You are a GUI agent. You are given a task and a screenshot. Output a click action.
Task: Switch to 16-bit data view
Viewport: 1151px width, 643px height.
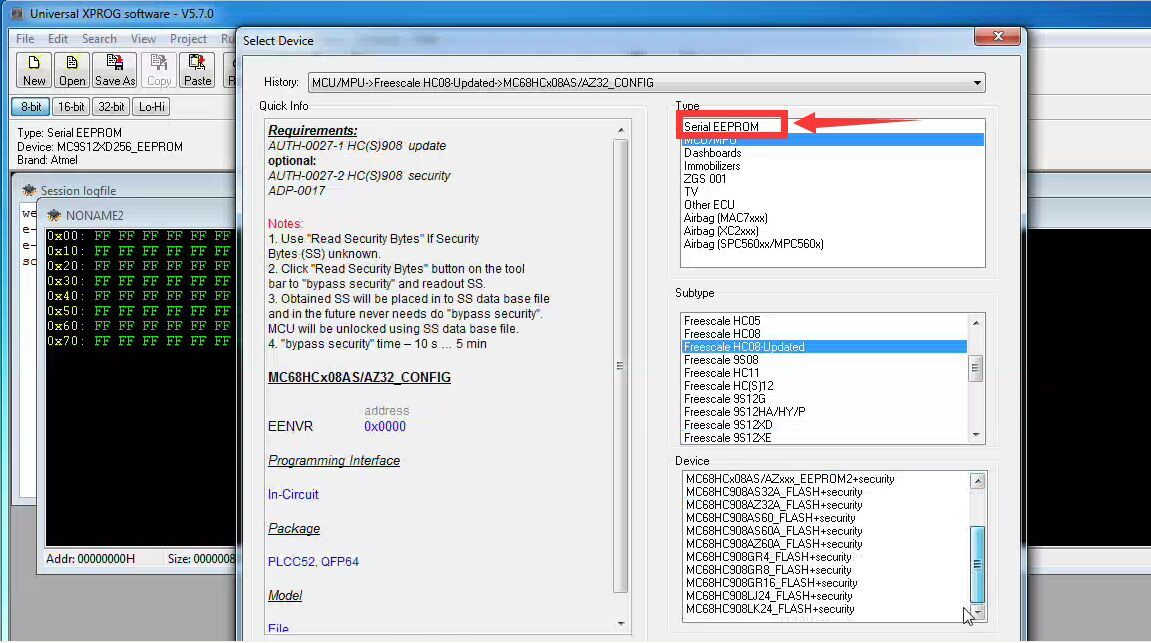(x=71, y=107)
